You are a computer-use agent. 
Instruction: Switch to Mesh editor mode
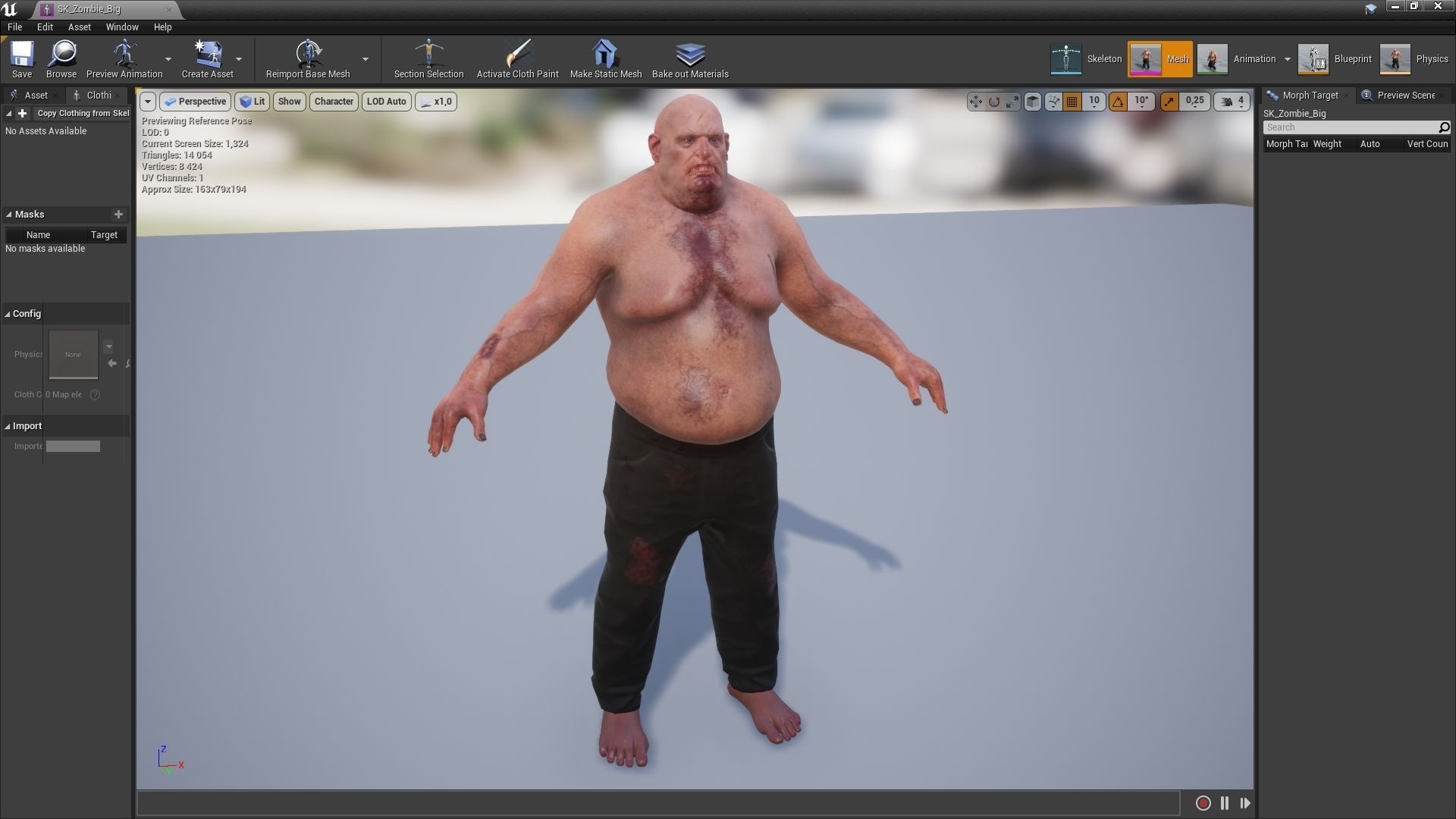pos(1160,59)
